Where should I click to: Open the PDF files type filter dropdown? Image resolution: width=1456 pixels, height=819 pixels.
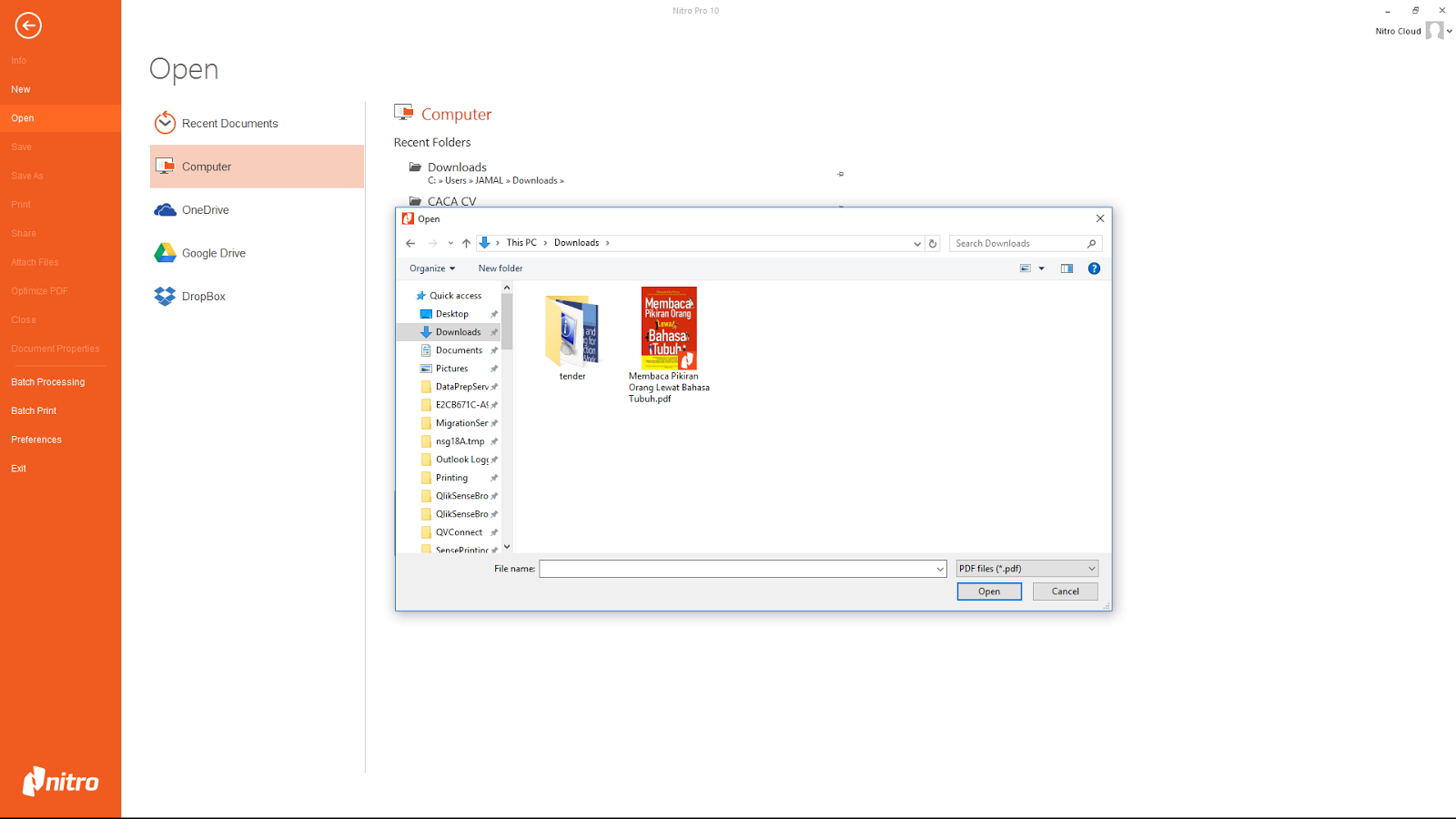[x=1027, y=569]
